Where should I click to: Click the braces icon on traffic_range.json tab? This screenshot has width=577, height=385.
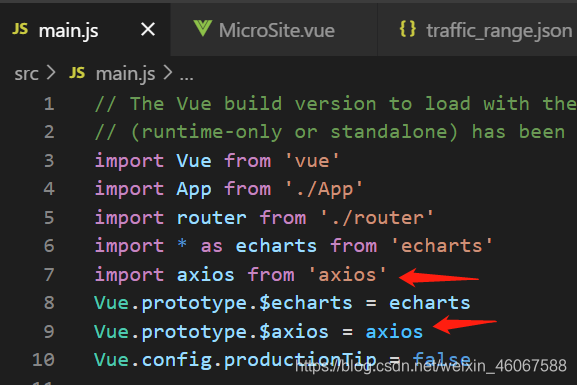coord(408,29)
